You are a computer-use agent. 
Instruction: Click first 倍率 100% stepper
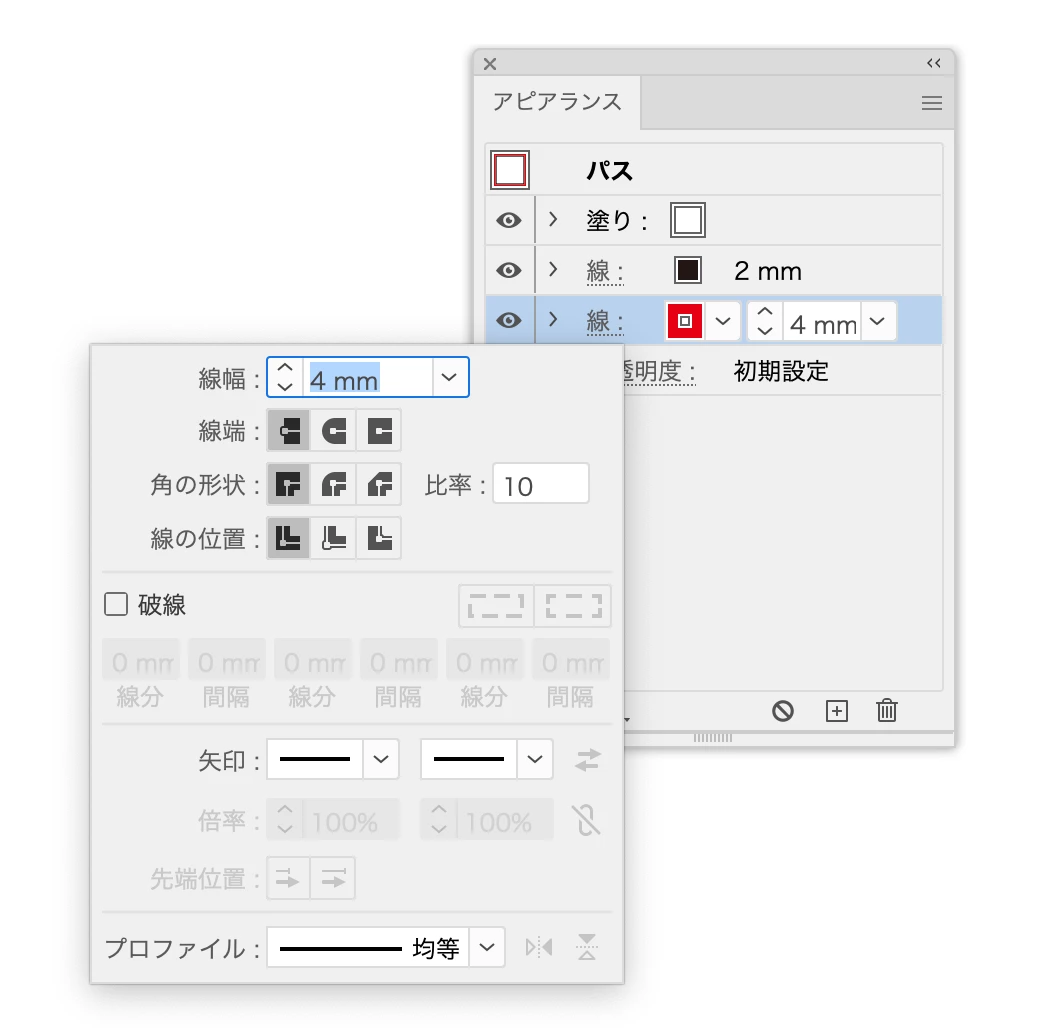pyautogui.click(x=285, y=820)
